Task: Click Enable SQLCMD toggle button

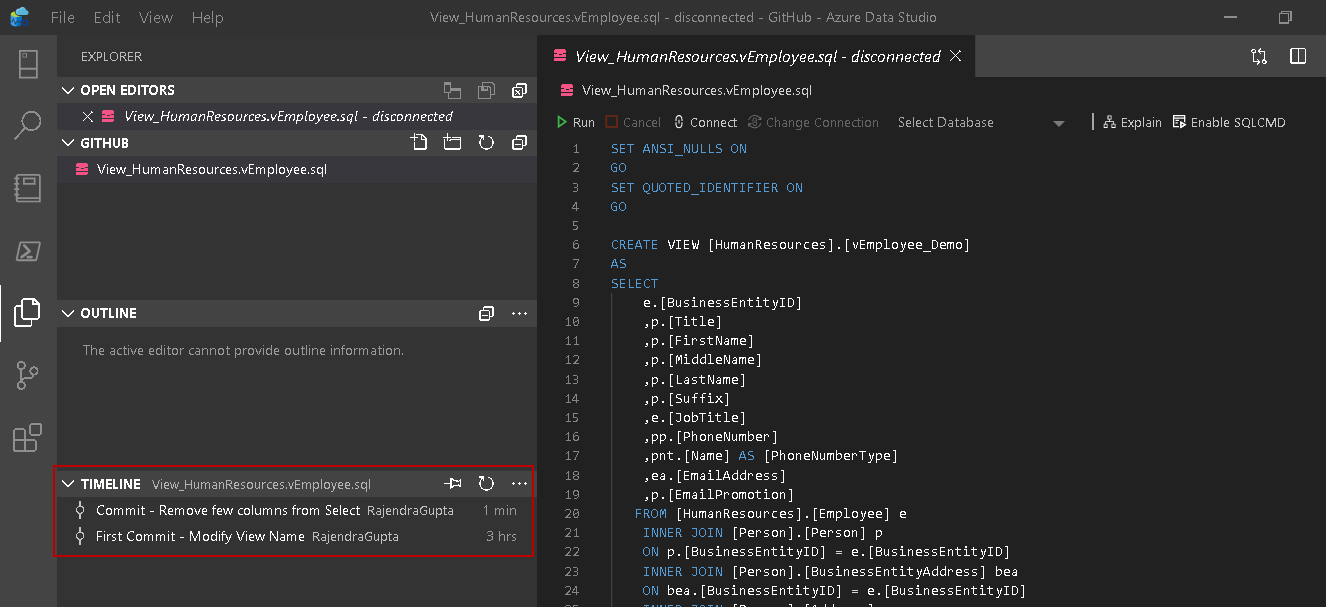Action: [1229, 122]
